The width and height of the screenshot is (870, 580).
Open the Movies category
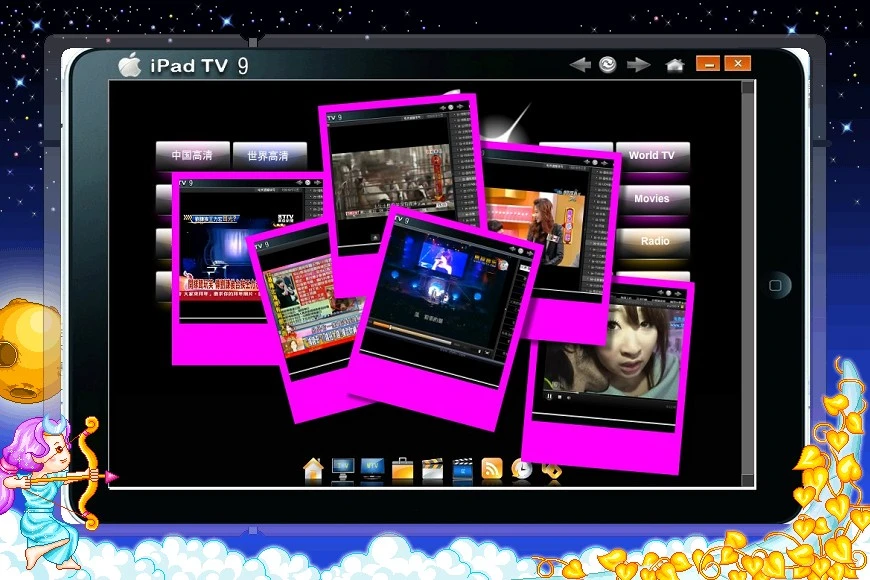point(652,199)
